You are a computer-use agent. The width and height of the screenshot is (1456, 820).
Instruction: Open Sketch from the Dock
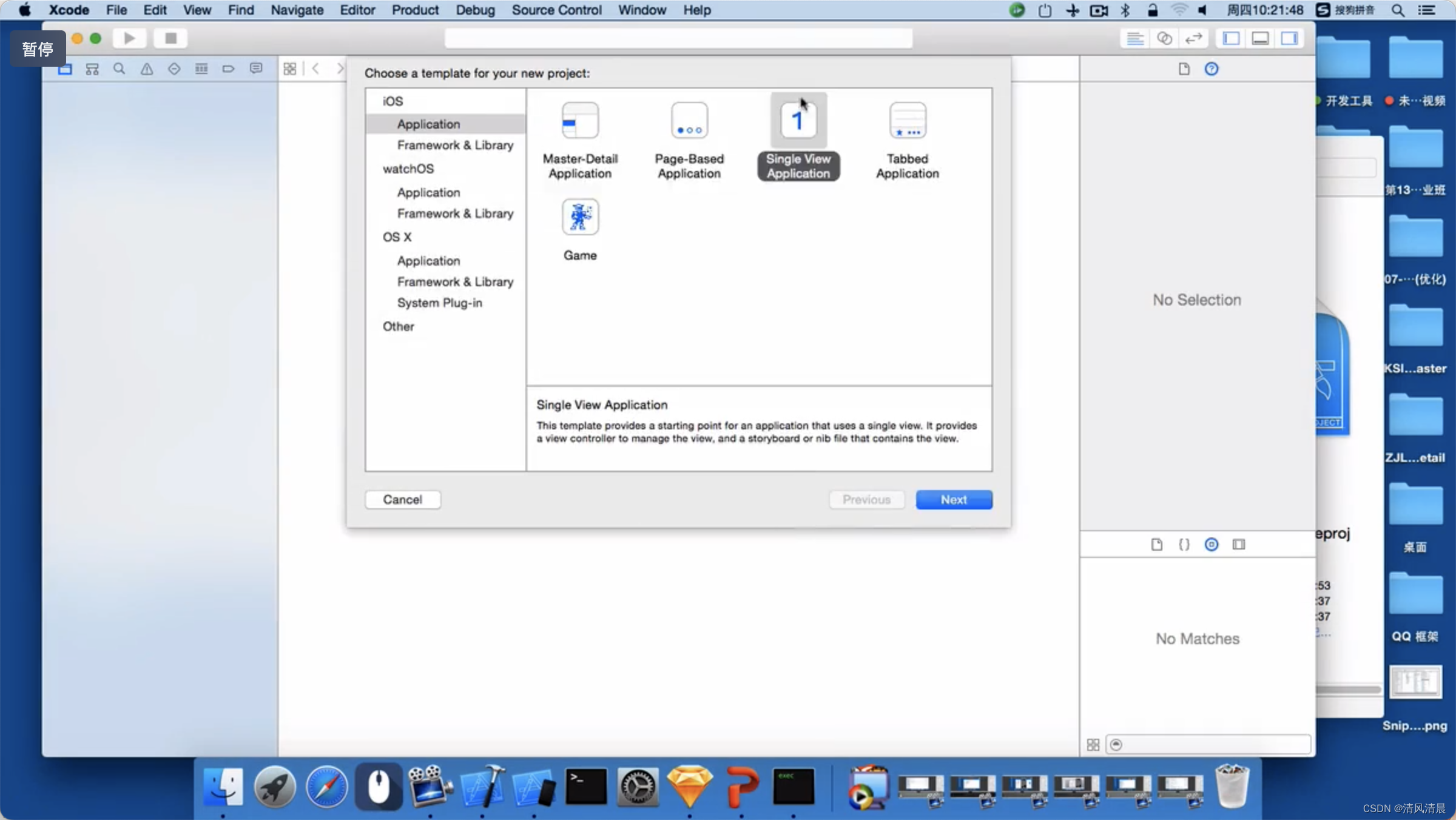(690, 786)
